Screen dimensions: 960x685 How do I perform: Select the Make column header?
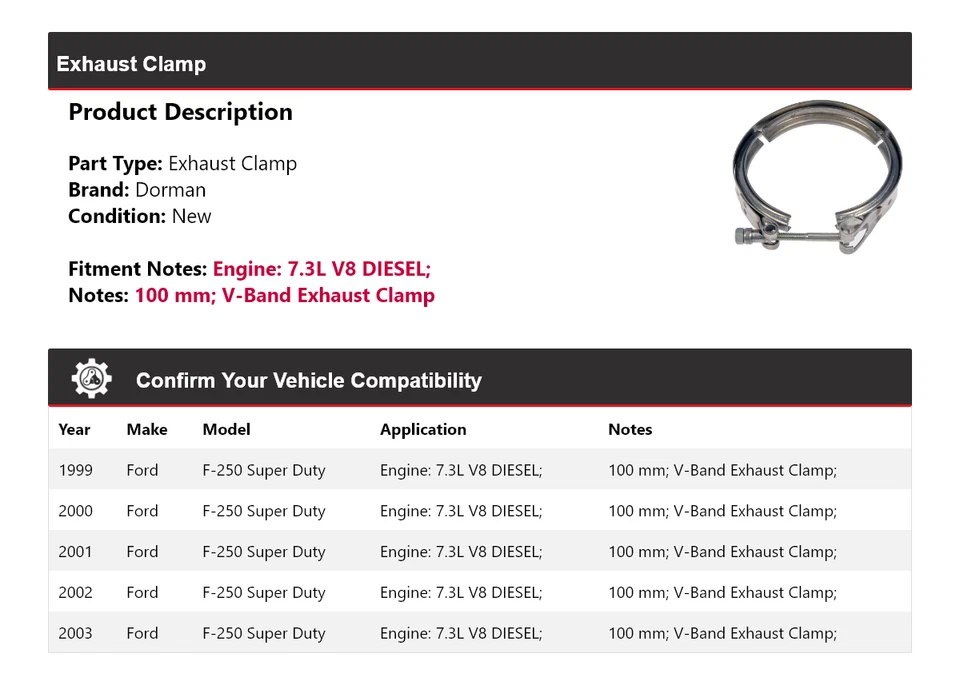pyautogui.click(x=147, y=429)
